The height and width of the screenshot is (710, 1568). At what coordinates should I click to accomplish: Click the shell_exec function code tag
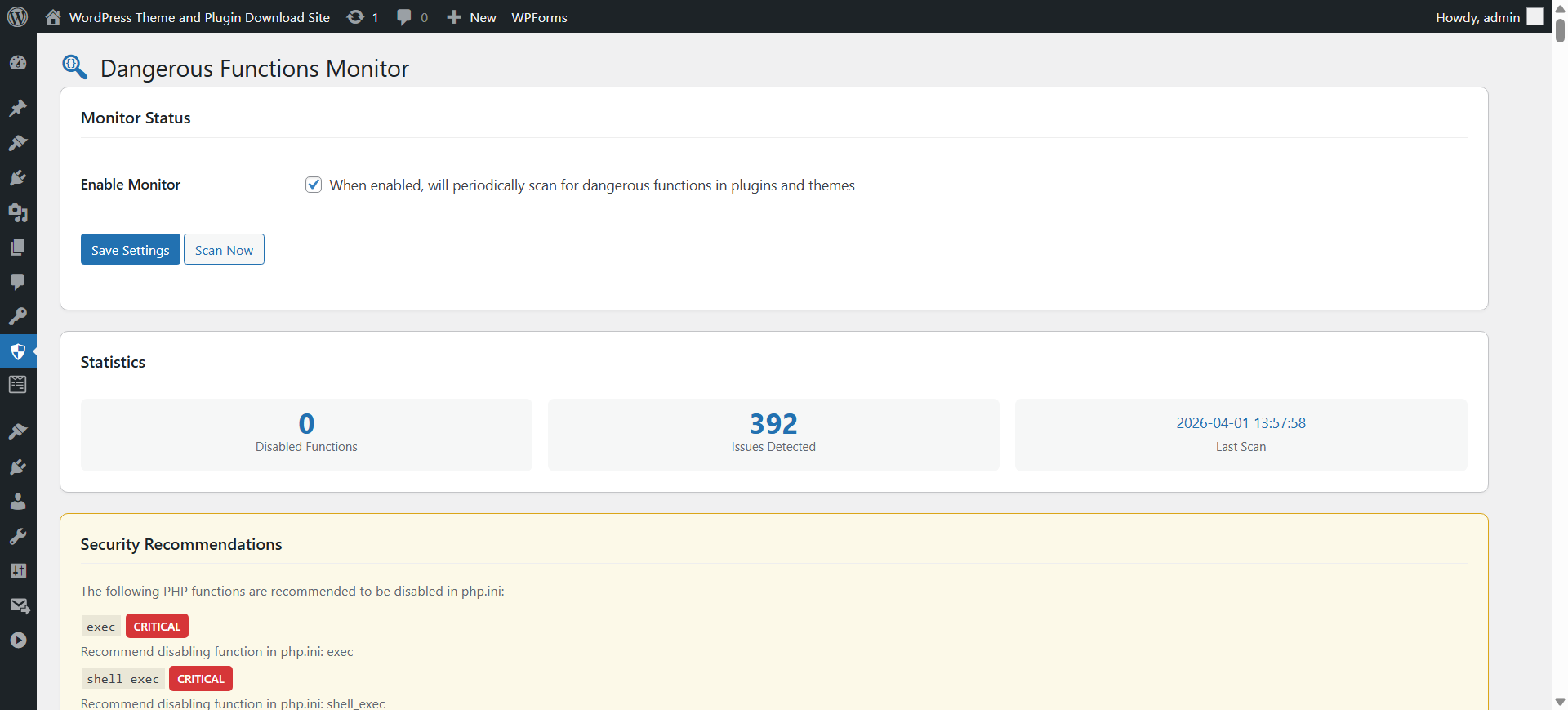(123, 679)
